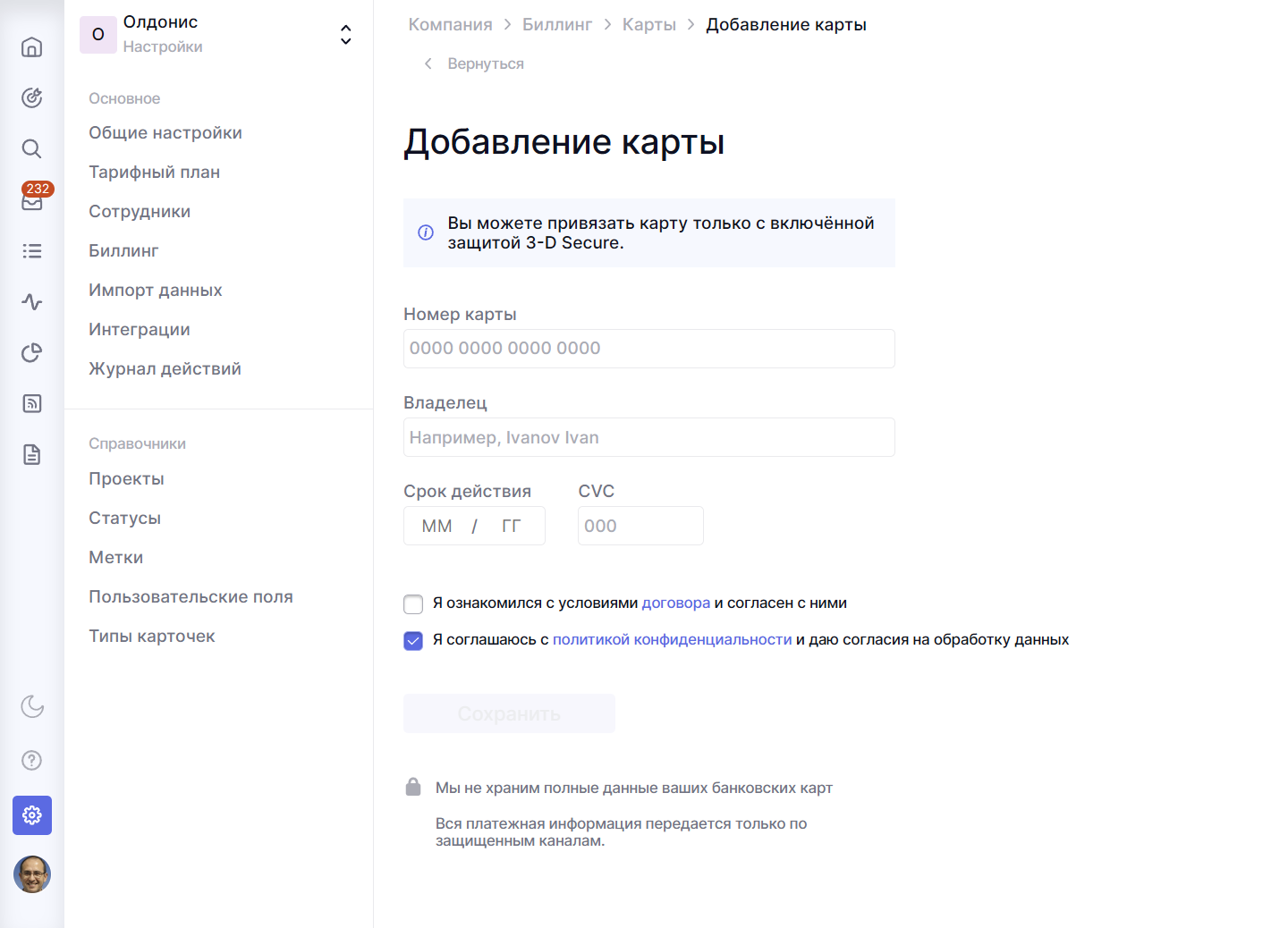Screen dimensions: 1288x928
Task: Click the Сохранить button
Action: point(509,713)
